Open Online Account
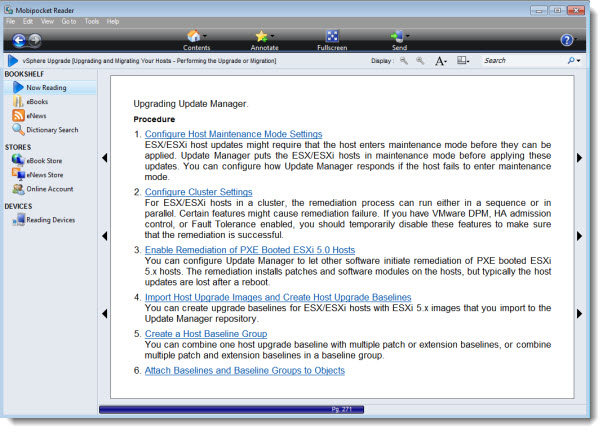Image resolution: width=605 pixels, height=433 pixels. pos(43,189)
